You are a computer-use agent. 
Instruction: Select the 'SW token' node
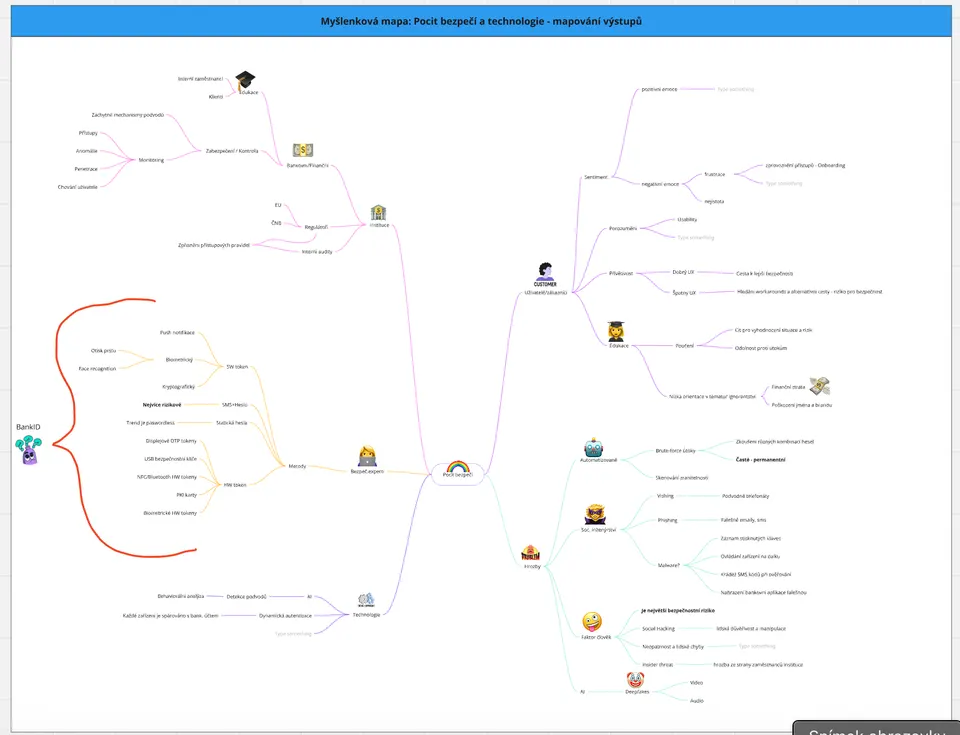click(238, 367)
